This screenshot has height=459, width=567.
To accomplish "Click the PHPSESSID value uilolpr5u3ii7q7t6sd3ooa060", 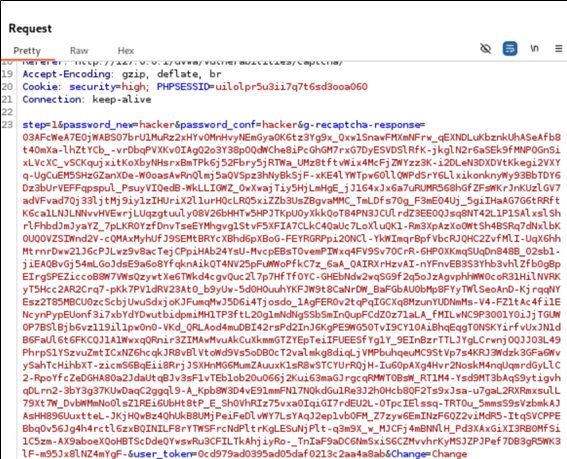I will pos(291,87).
